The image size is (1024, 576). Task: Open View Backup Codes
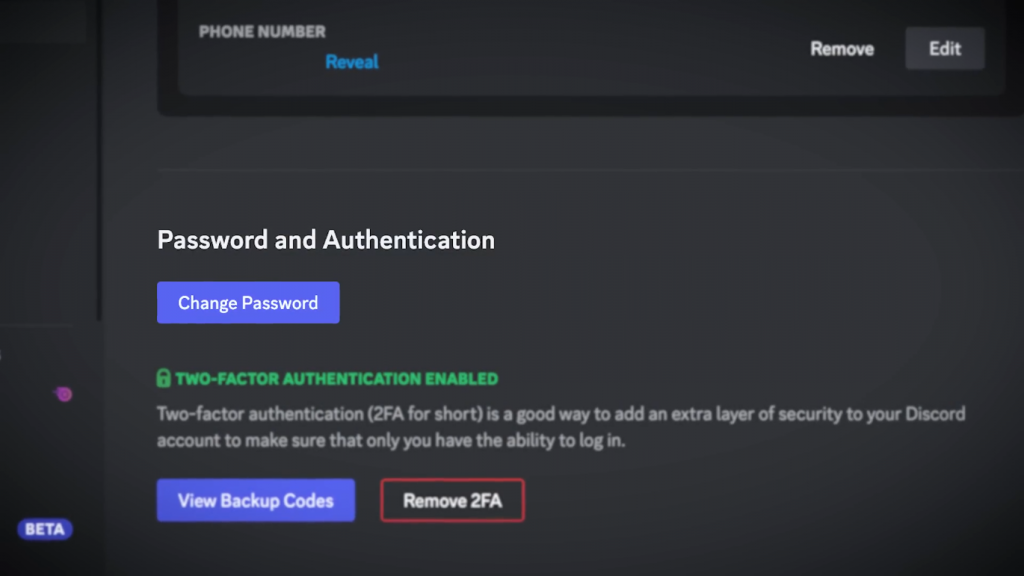255,500
